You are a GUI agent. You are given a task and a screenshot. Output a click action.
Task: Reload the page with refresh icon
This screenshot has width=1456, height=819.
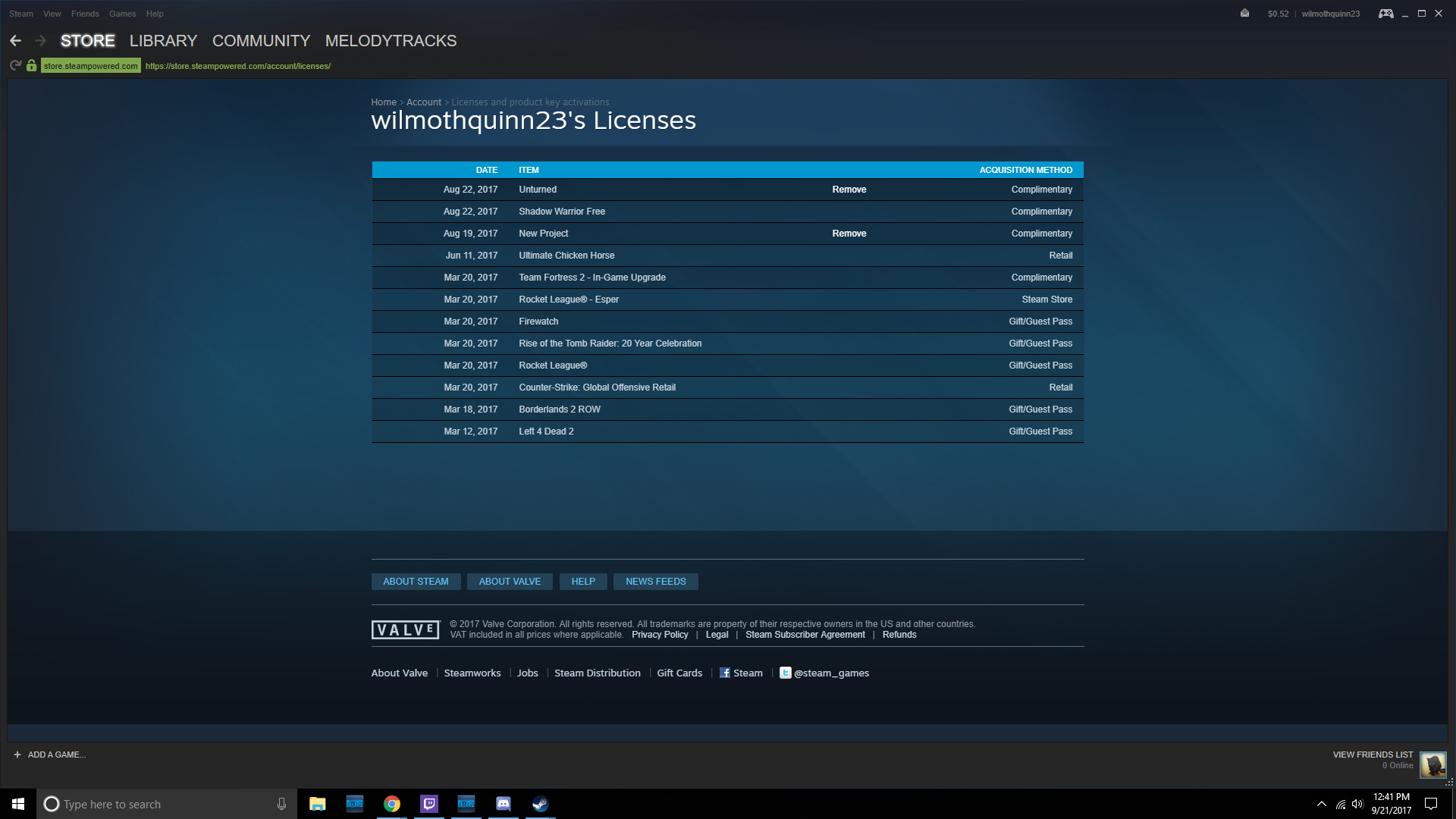coord(15,66)
